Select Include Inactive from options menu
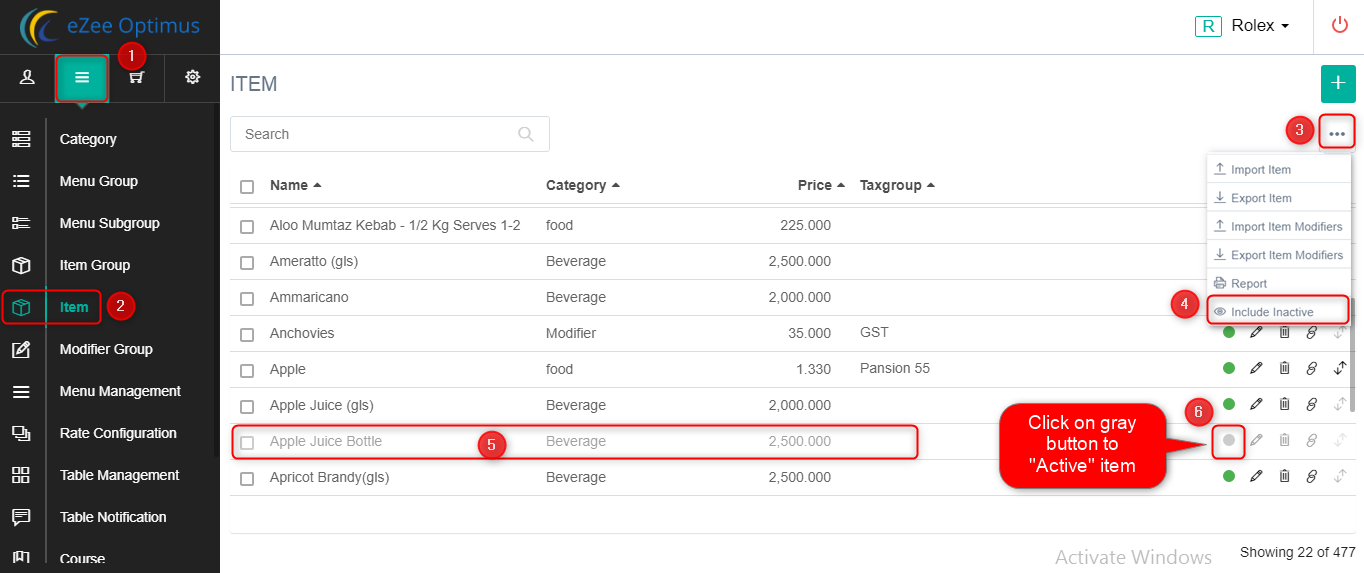This screenshot has height=573, width=1364. pyautogui.click(x=1279, y=312)
